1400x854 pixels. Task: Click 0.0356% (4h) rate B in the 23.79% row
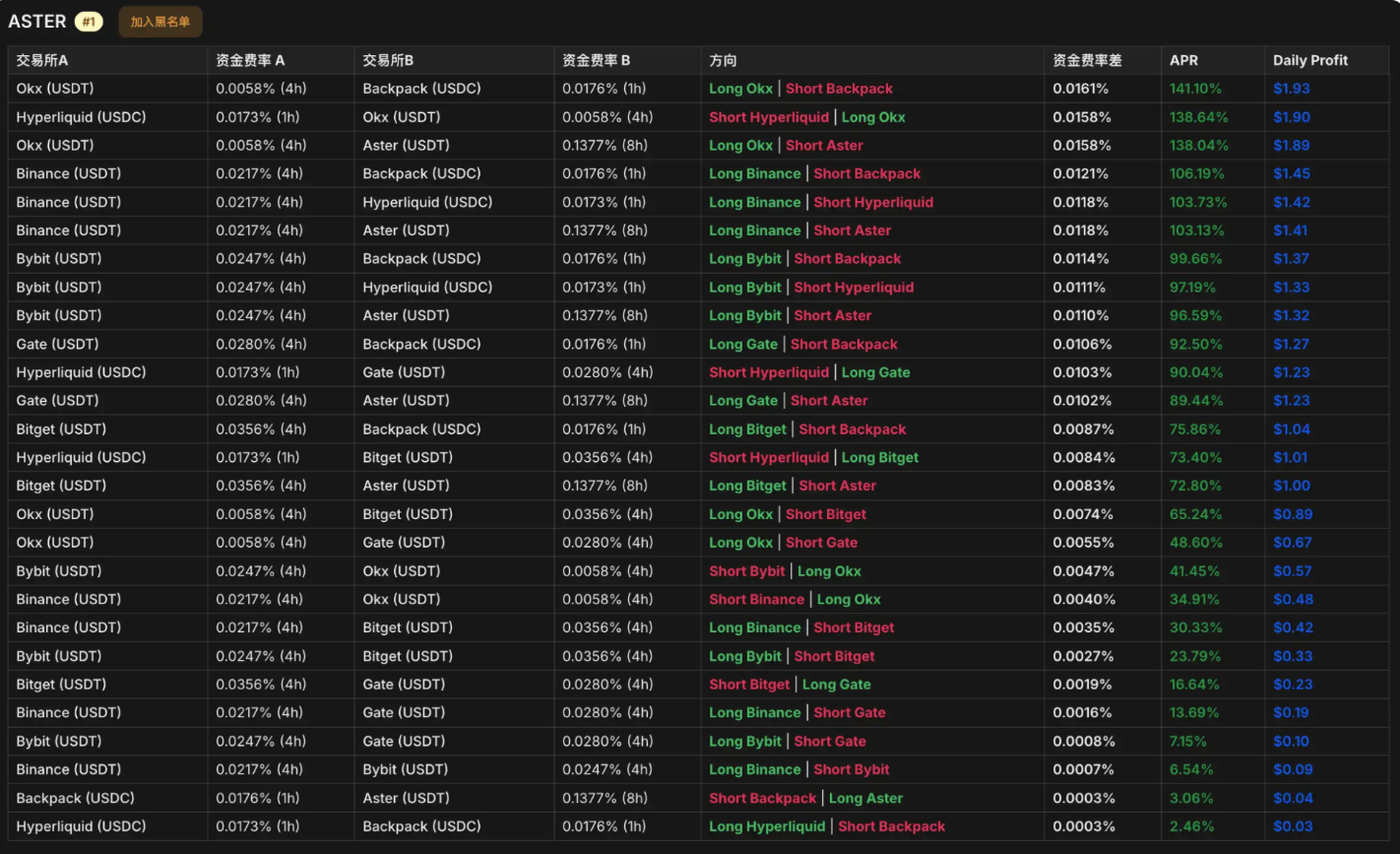click(x=607, y=656)
